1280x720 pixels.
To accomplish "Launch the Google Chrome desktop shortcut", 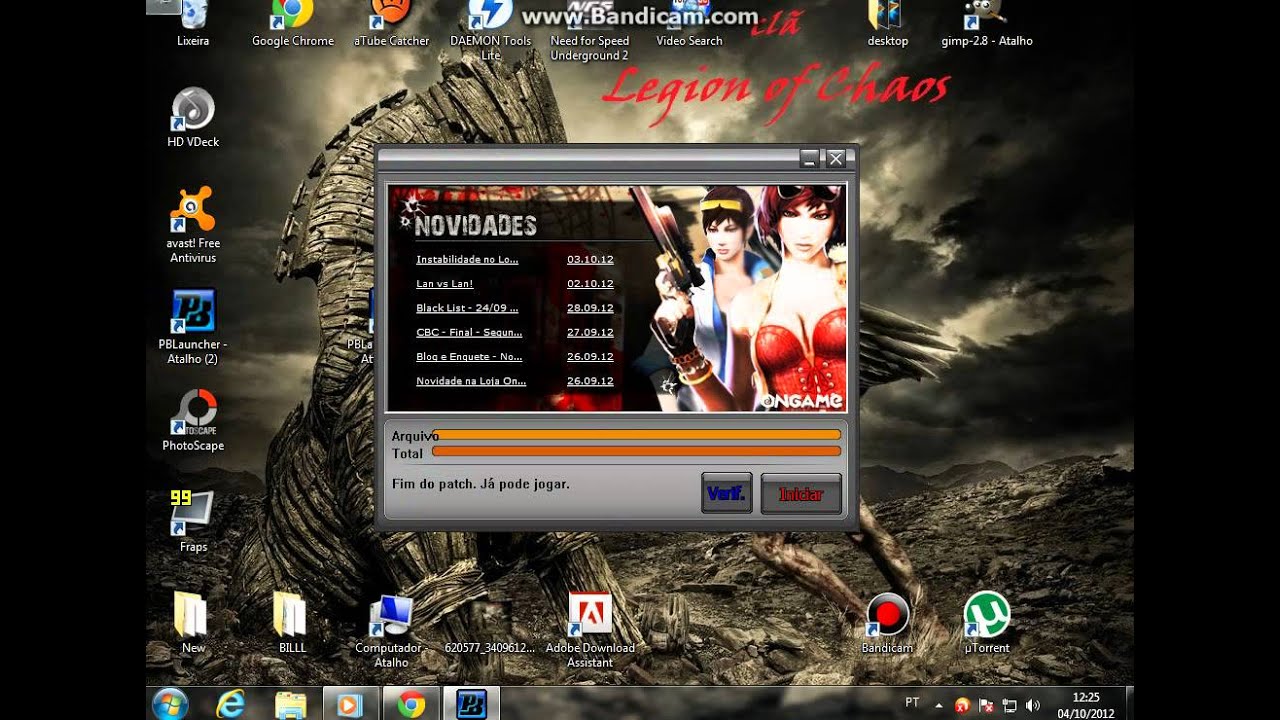I will point(292,22).
